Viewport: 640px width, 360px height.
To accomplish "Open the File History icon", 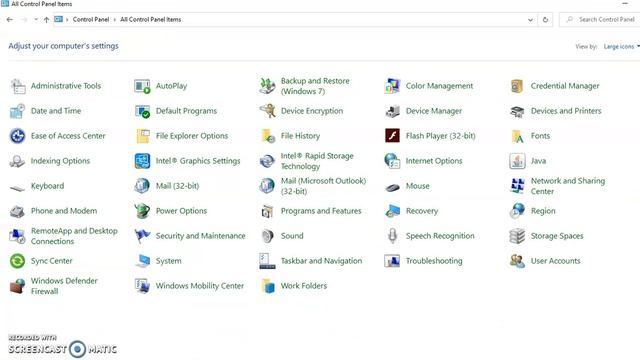I will [x=267, y=136].
